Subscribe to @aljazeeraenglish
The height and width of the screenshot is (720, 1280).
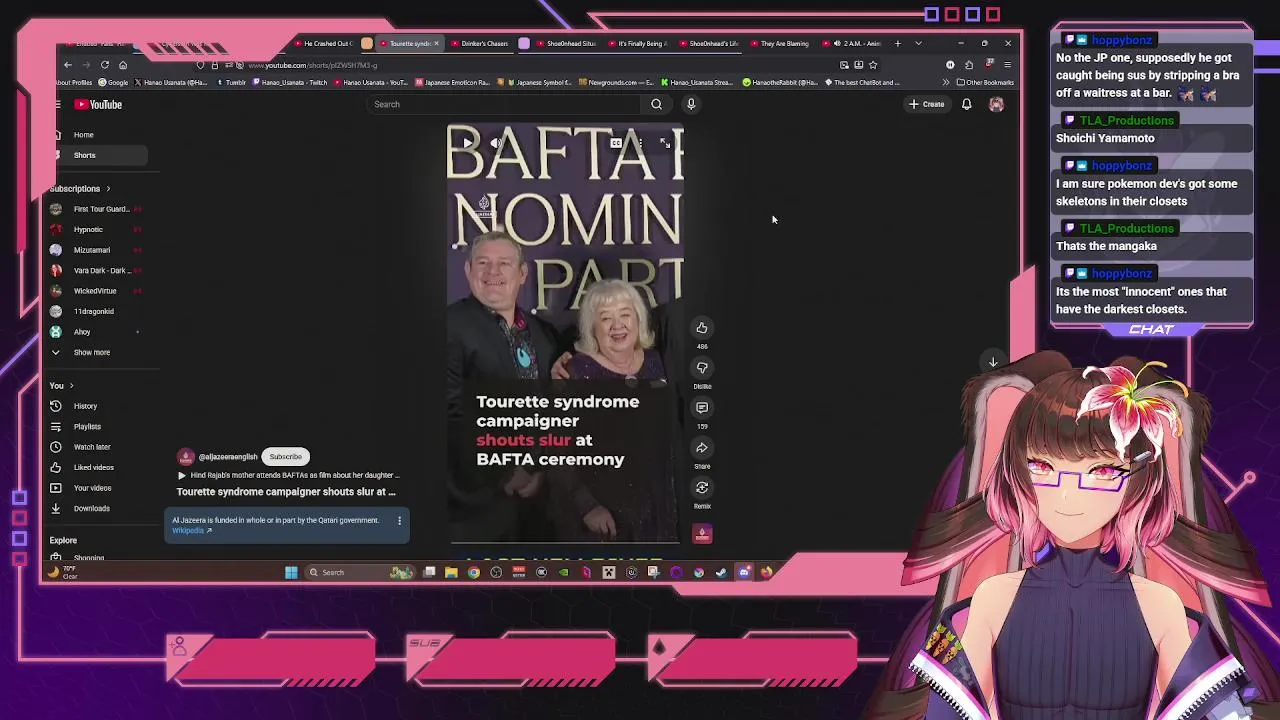(285, 457)
